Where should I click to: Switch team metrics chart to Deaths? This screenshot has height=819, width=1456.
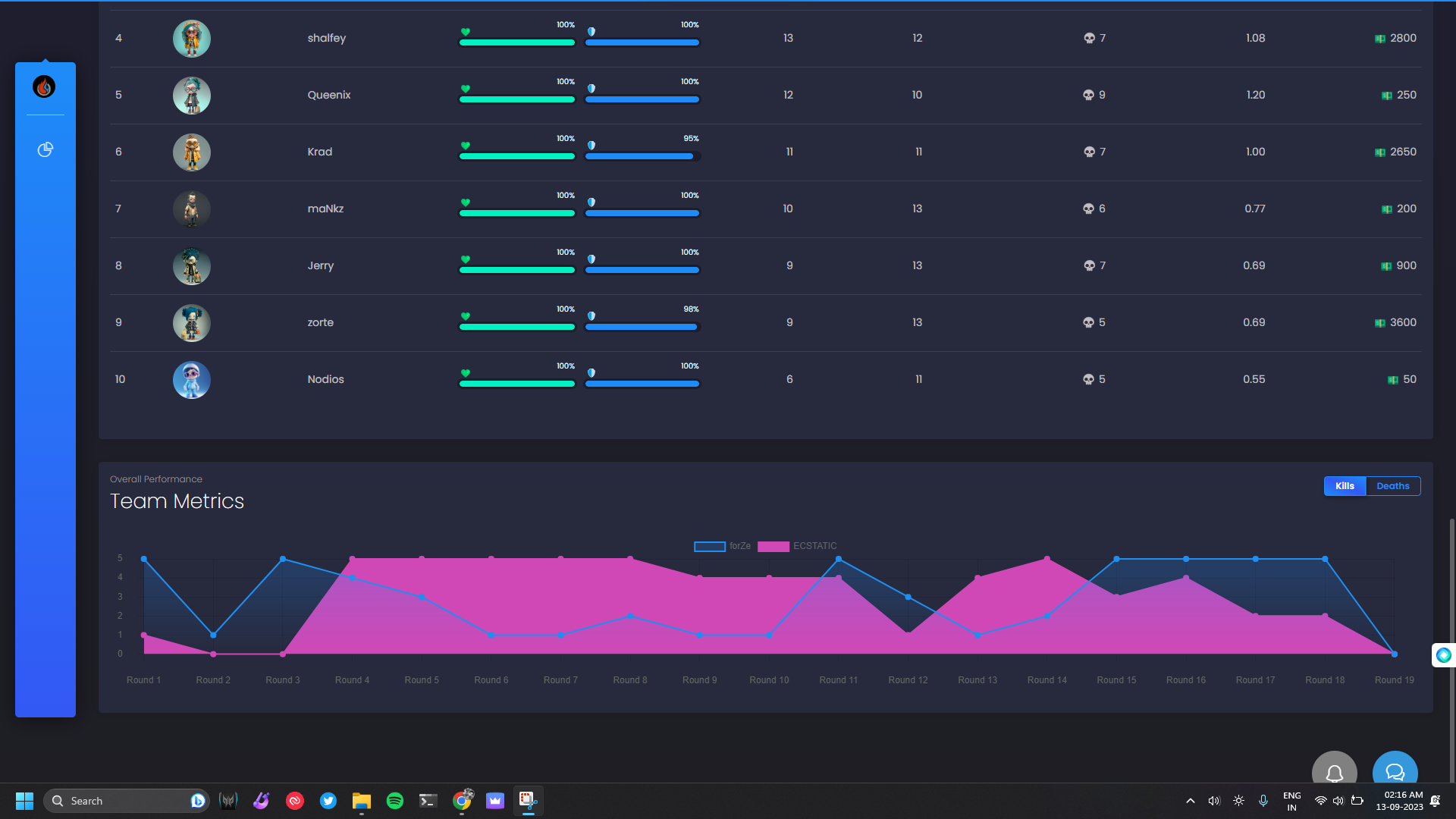(x=1392, y=486)
